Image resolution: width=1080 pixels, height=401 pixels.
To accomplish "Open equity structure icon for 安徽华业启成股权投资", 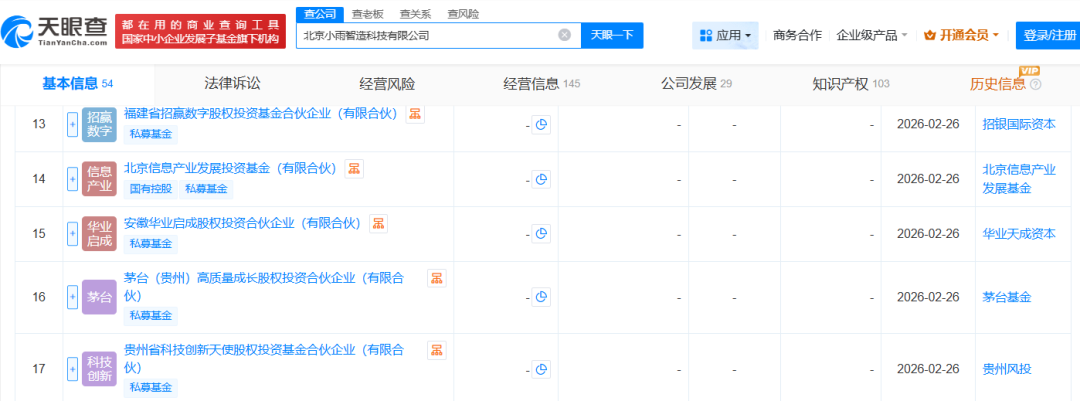I will tap(379, 223).
